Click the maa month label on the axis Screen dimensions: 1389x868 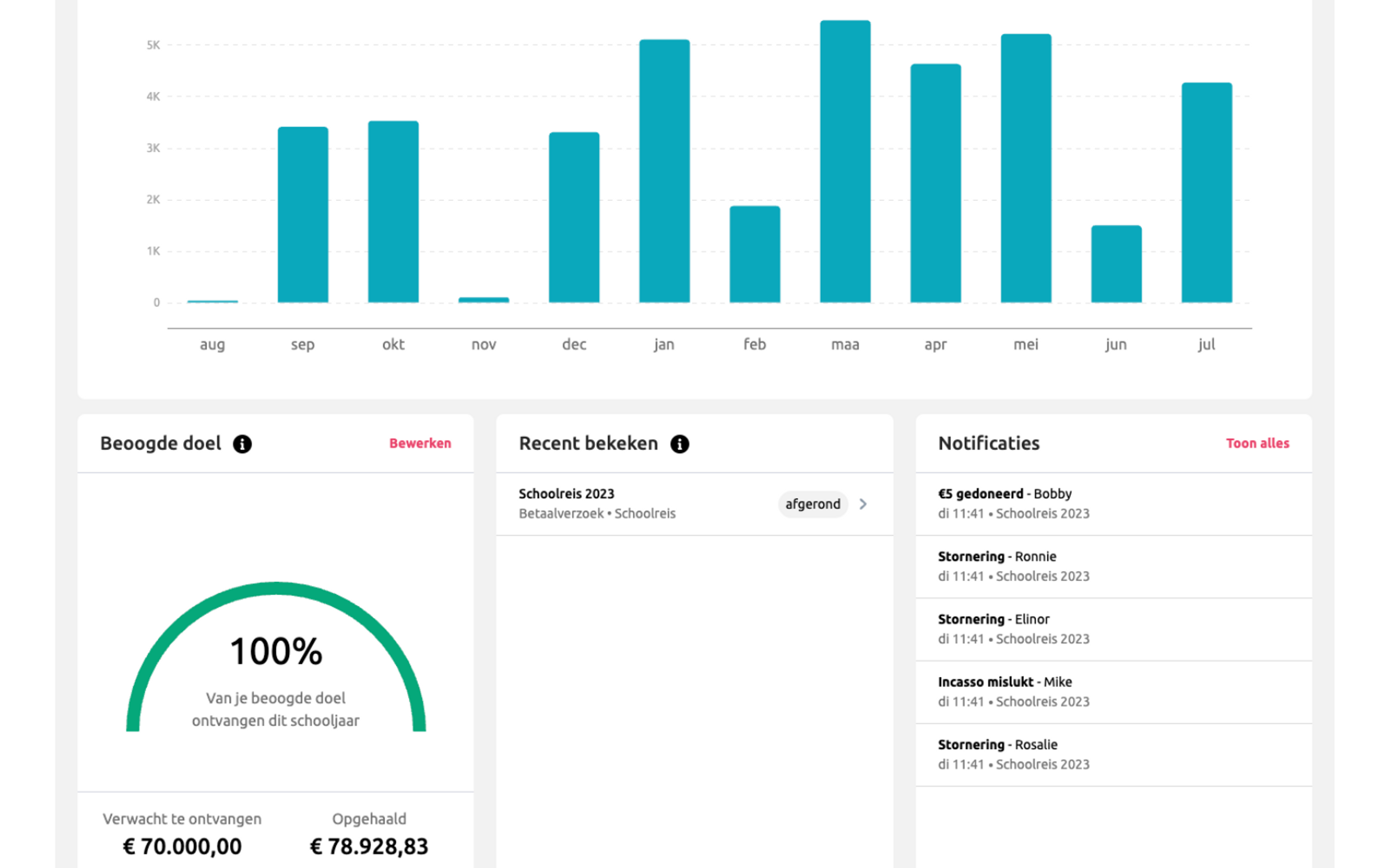tap(845, 344)
